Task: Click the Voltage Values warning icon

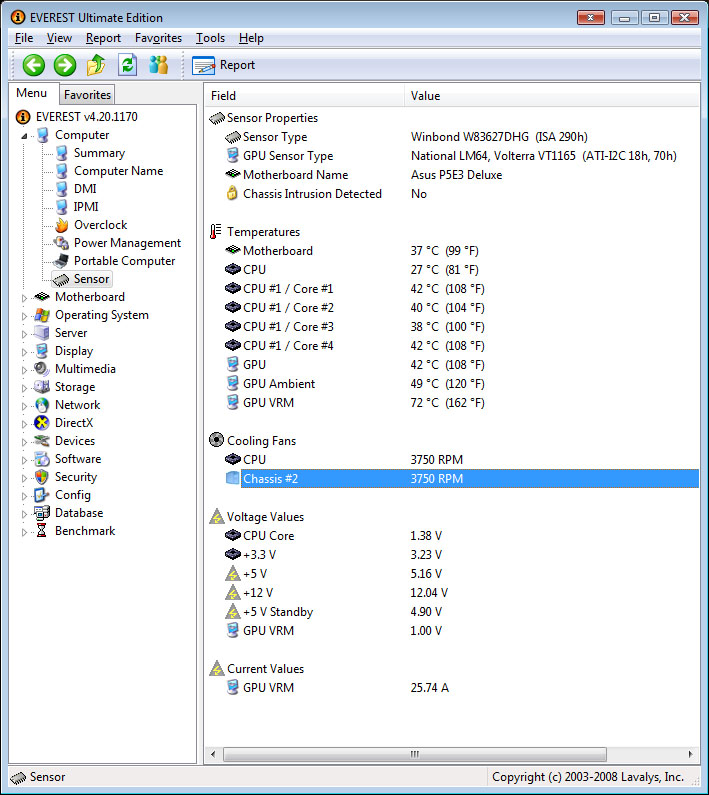Action: pyautogui.click(x=217, y=517)
